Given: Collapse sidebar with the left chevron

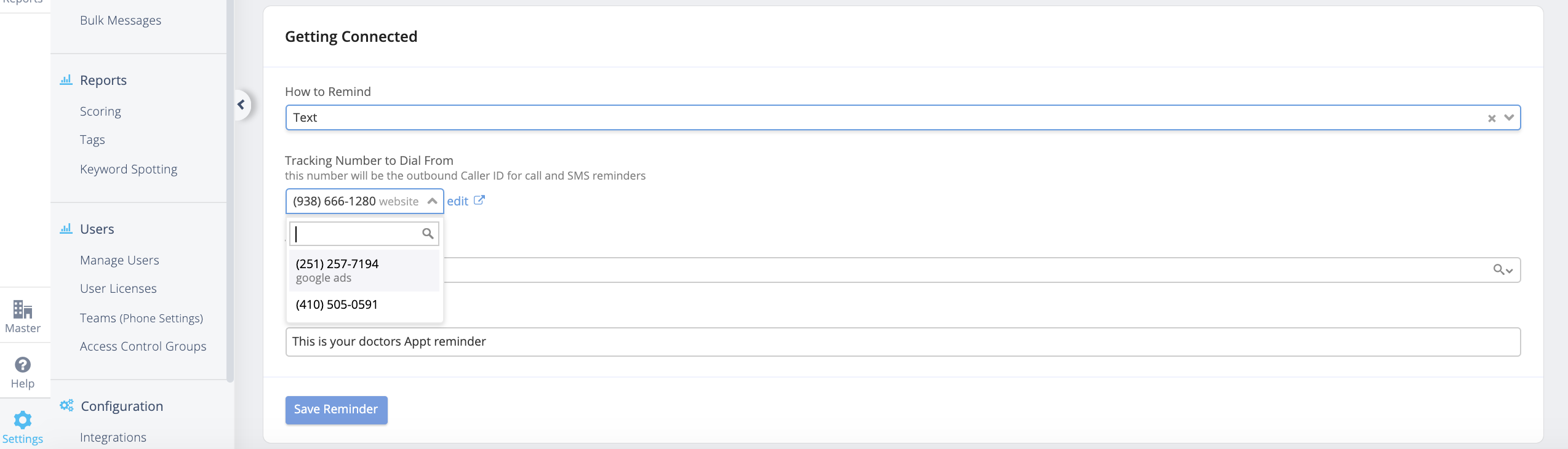Looking at the screenshot, I should pos(241,105).
